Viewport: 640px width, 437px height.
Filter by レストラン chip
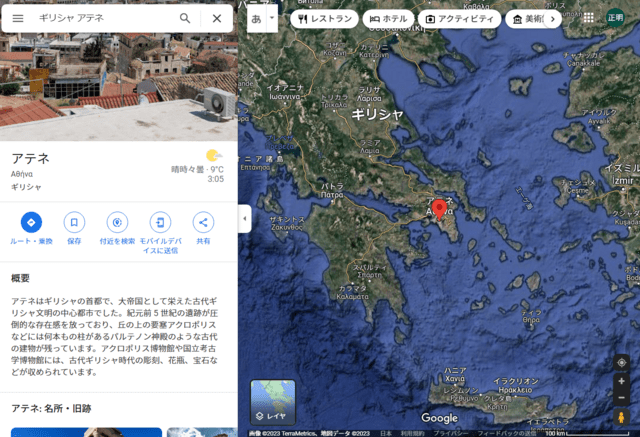324,19
